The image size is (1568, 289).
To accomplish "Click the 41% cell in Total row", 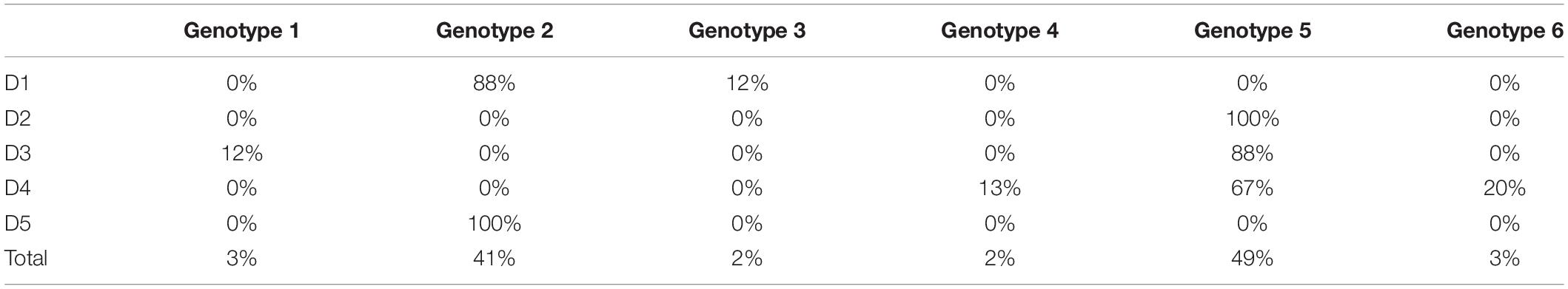I will (x=495, y=258).
